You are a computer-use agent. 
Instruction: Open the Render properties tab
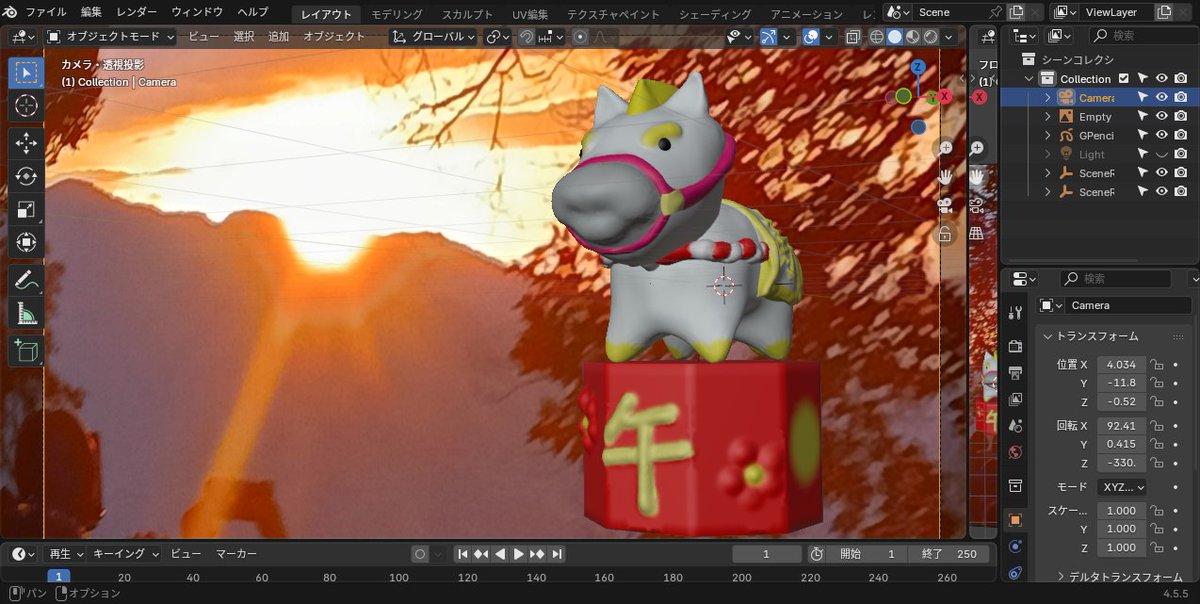(x=1015, y=346)
